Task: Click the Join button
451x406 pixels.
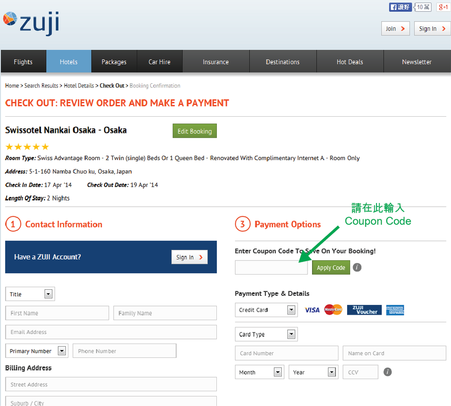Action: (395, 29)
